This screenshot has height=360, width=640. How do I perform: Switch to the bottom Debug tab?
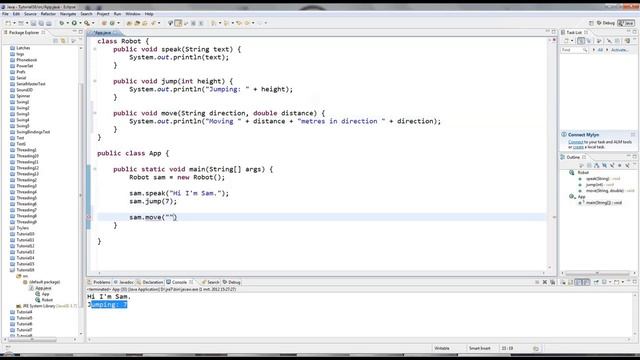232,282
